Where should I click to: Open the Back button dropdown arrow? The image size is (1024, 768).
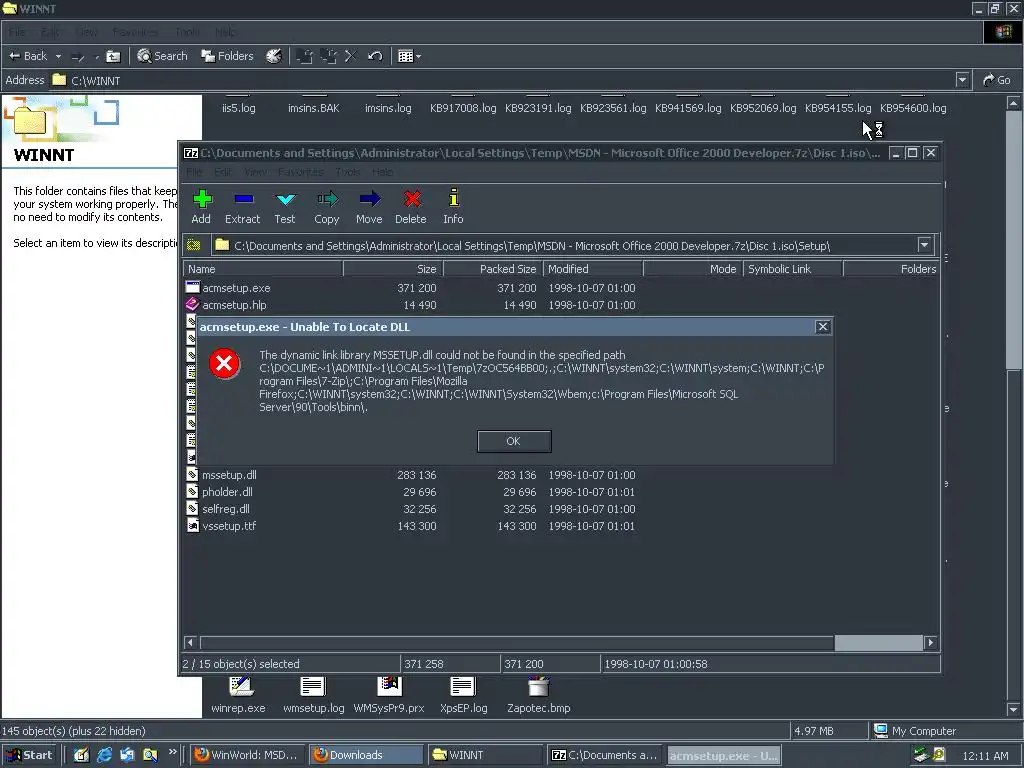tap(58, 56)
